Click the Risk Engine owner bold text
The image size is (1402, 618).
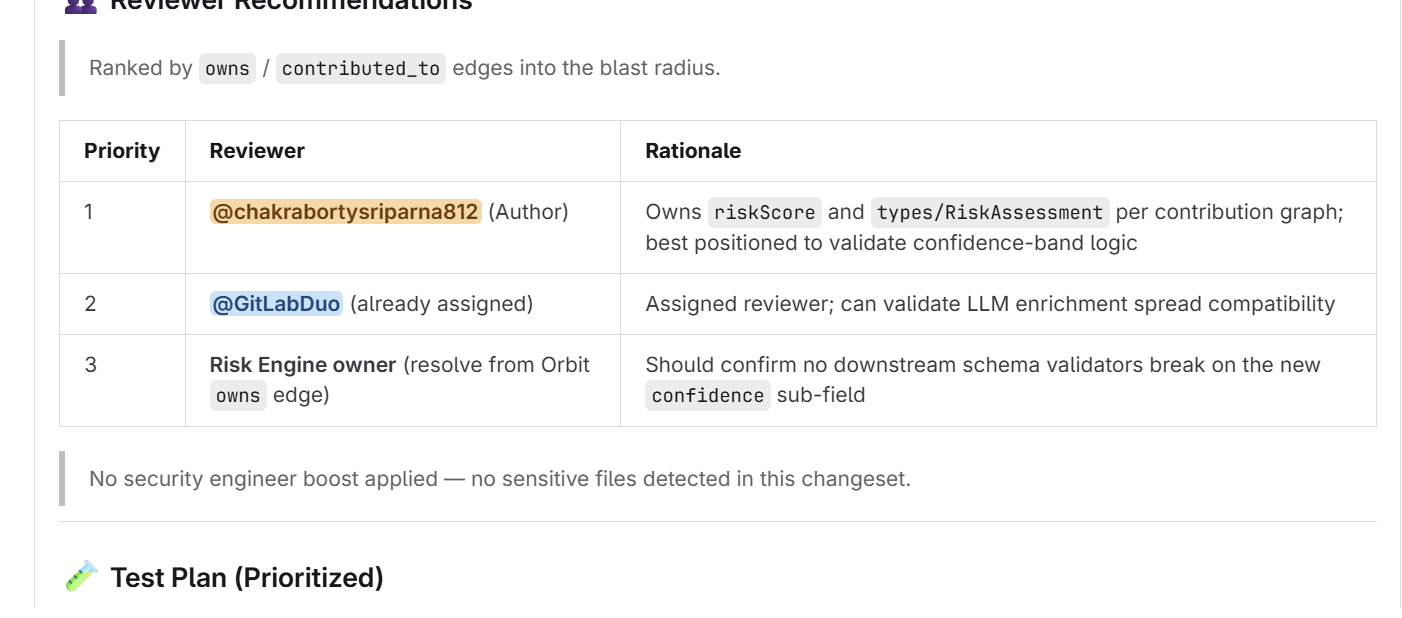pyautogui.click(x=303, y=365)
